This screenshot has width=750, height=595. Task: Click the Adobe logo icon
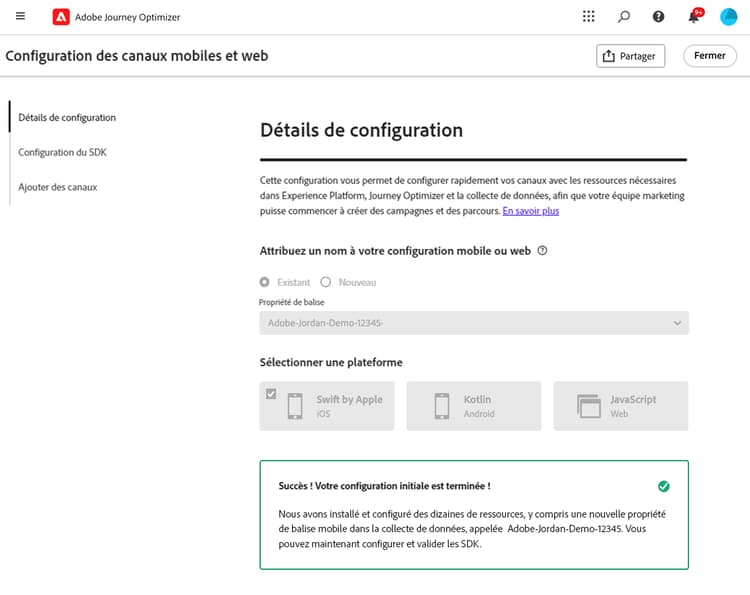coord(61,17)
